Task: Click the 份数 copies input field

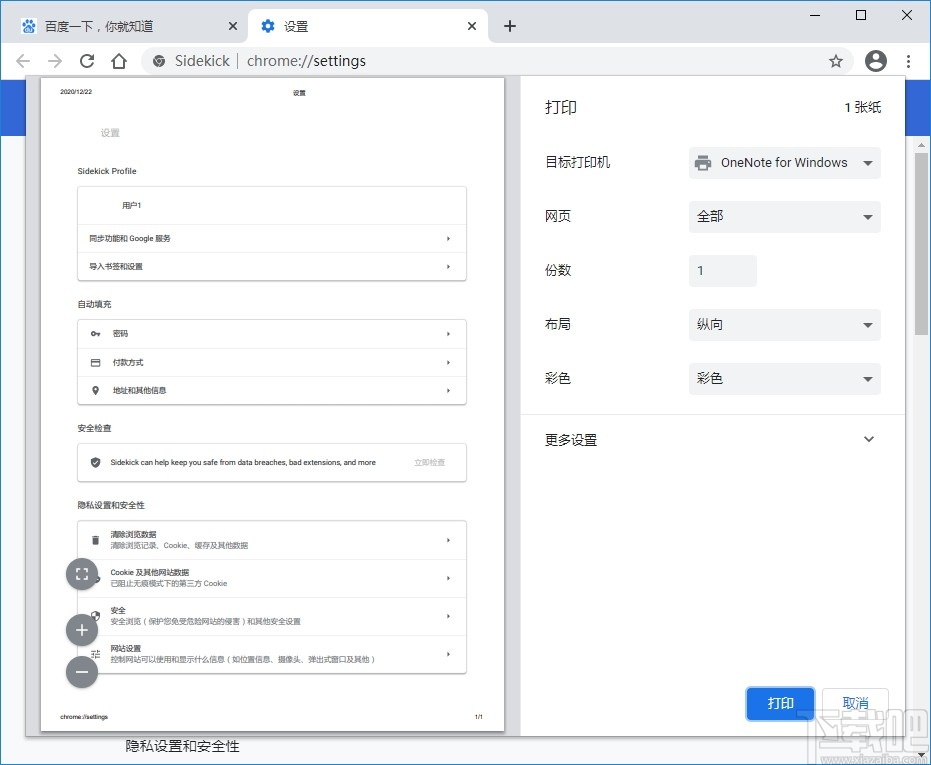Action: [x=722, y=270]
